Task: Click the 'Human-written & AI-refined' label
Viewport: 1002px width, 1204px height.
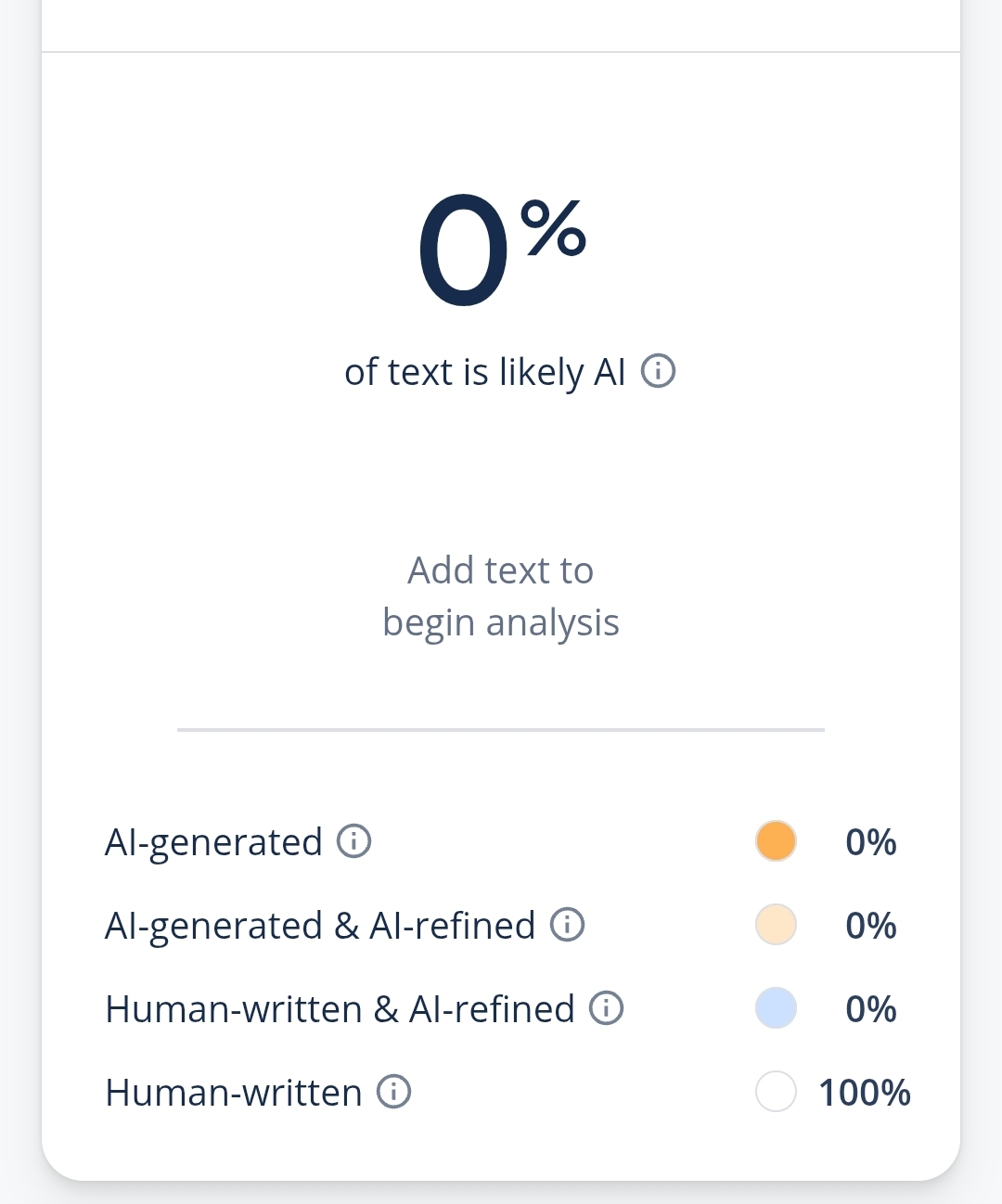Action: click(340, 1009)
